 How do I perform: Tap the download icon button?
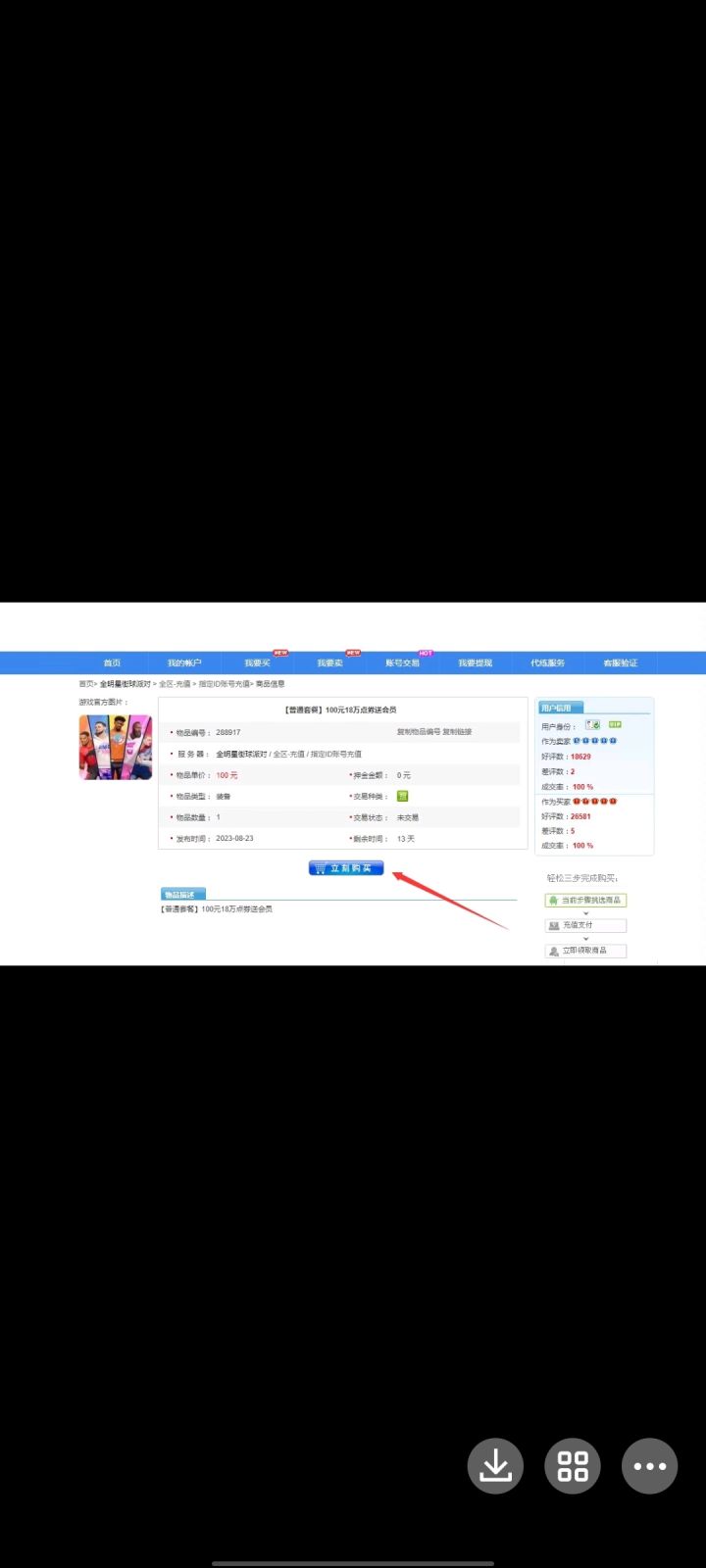(495, 1466)
